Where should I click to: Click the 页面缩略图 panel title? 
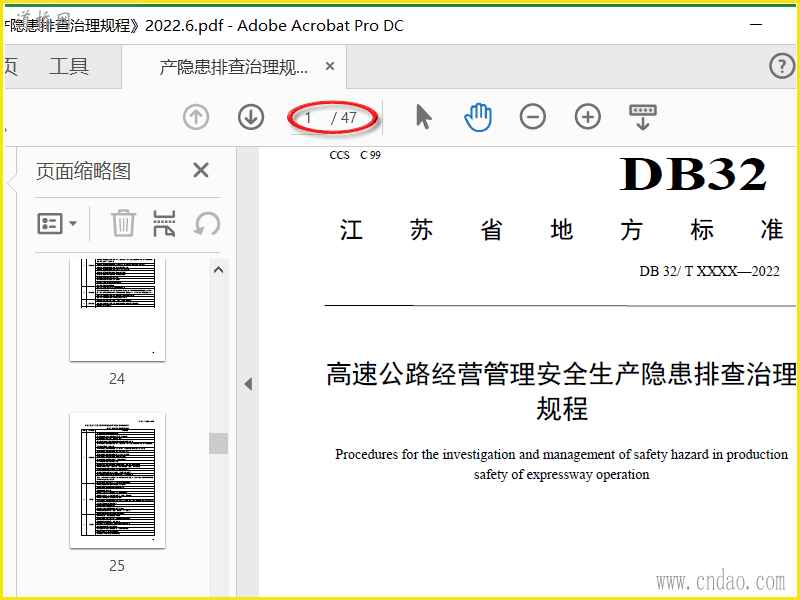pos(84,171)
